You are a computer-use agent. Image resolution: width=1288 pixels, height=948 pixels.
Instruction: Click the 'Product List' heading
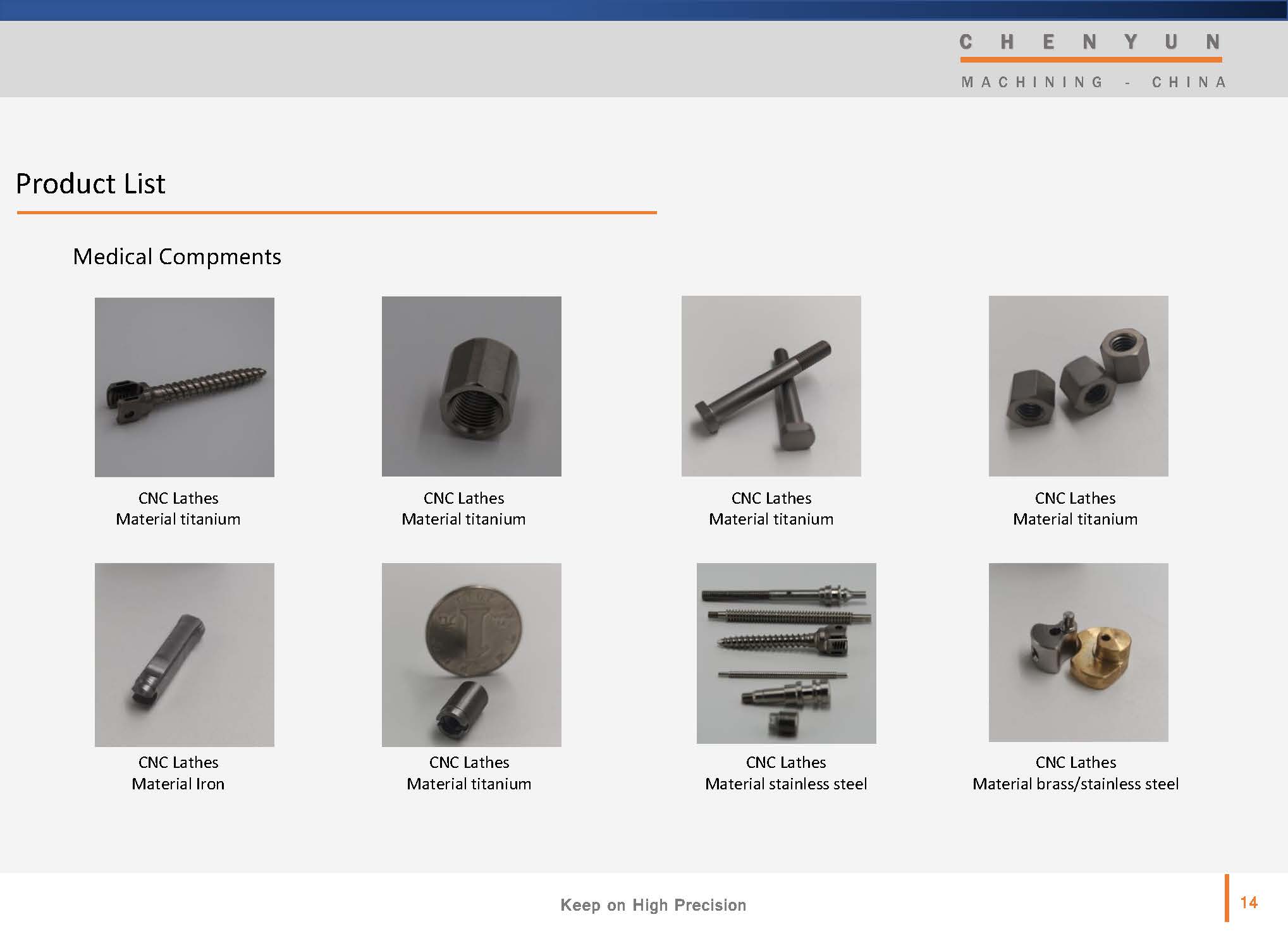tap(90, 184)
